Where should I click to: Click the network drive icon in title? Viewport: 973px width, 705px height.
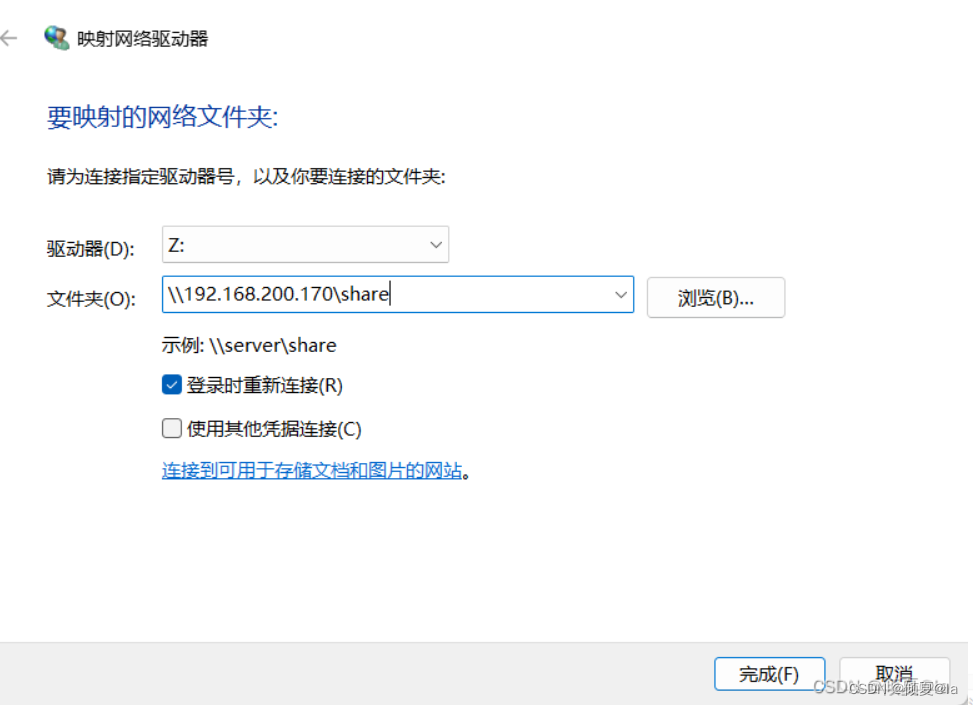(56, 38)
